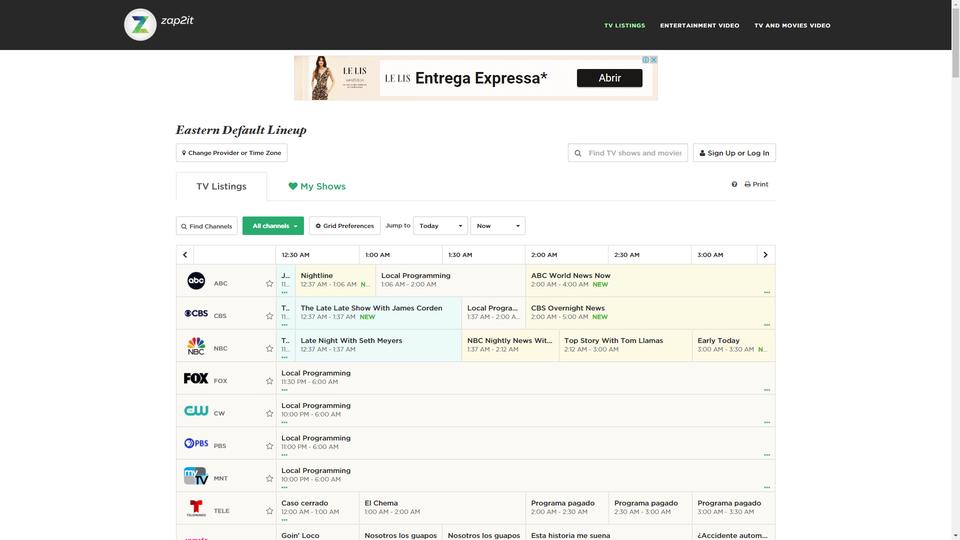Switch to the My Shows tab
This screenshot has height=540, width=960.
coord(317,186)
